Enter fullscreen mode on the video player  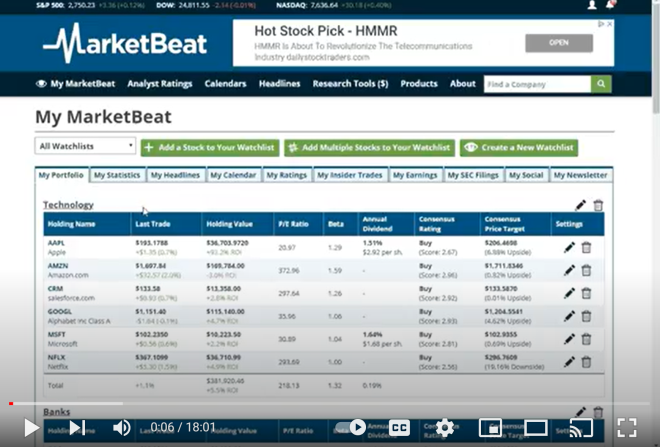tap(626, 427)
